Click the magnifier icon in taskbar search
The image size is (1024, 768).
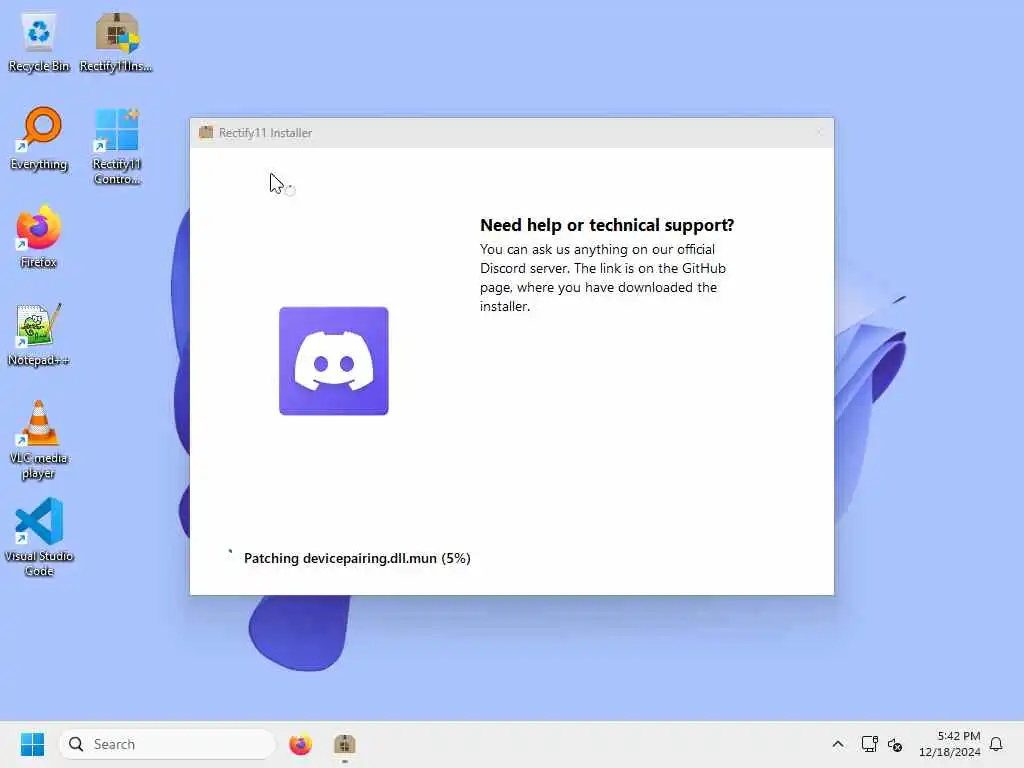(x=76, y=744)
